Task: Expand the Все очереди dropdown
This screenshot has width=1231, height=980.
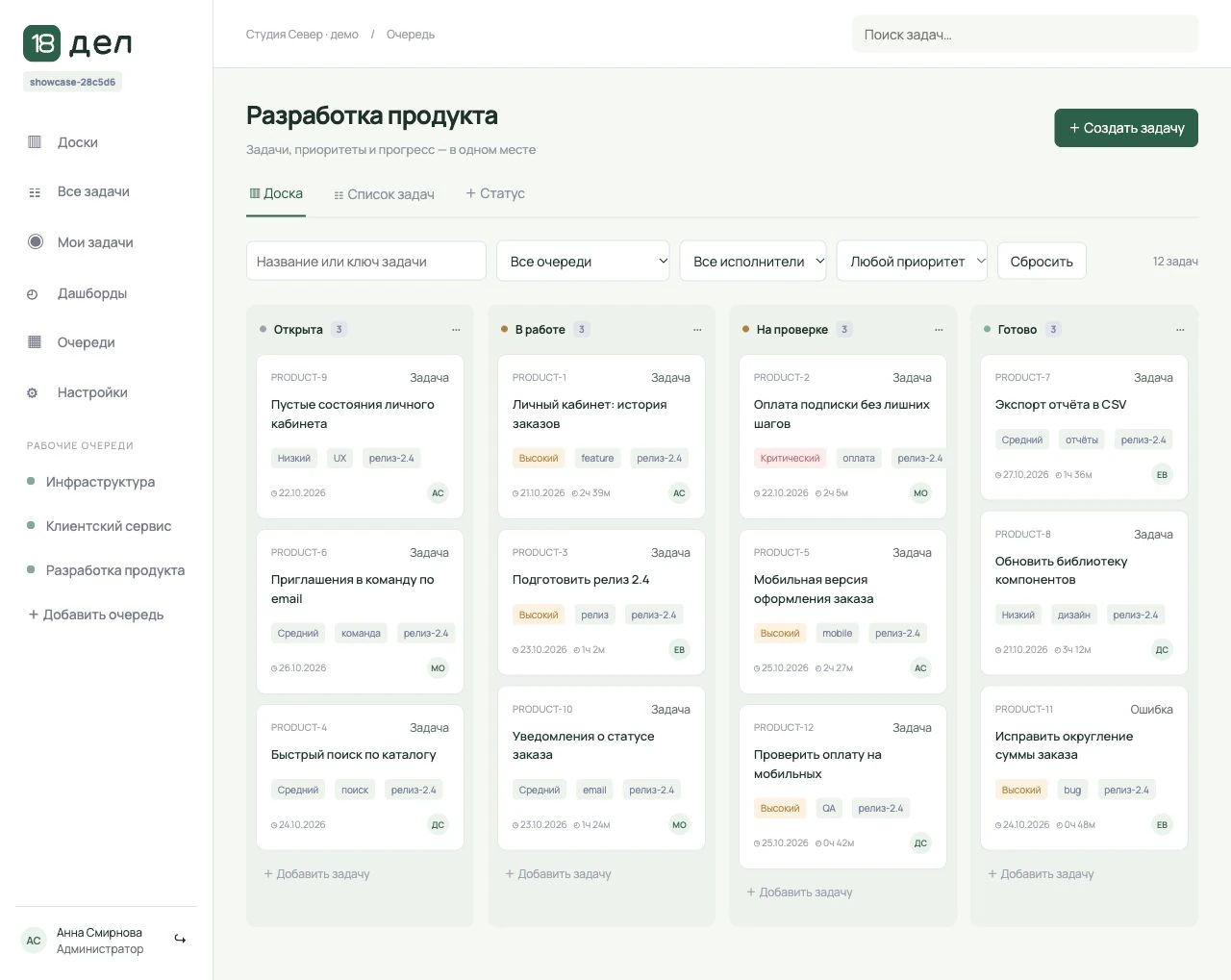Action: (583, 262)
